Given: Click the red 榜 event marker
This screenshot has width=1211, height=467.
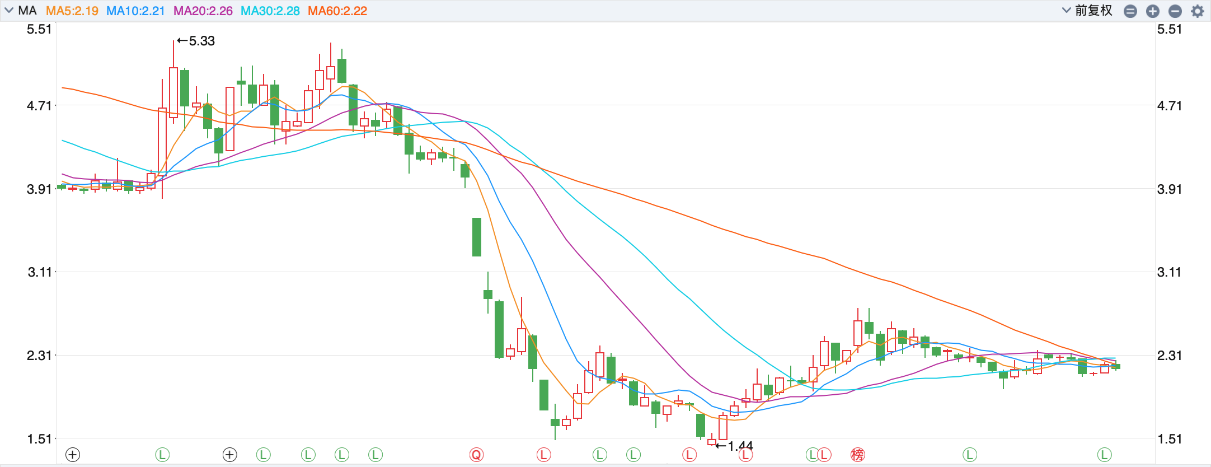Looking at the screenshot, I should (857, 455).
